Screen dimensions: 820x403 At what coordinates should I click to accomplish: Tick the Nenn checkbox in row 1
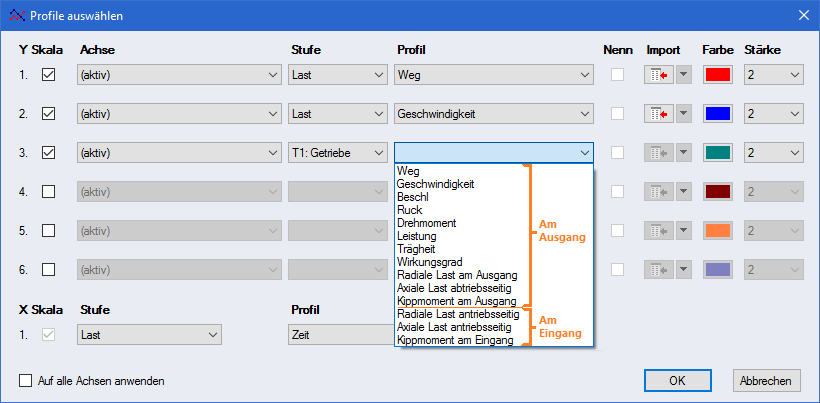tap(619, 75)
